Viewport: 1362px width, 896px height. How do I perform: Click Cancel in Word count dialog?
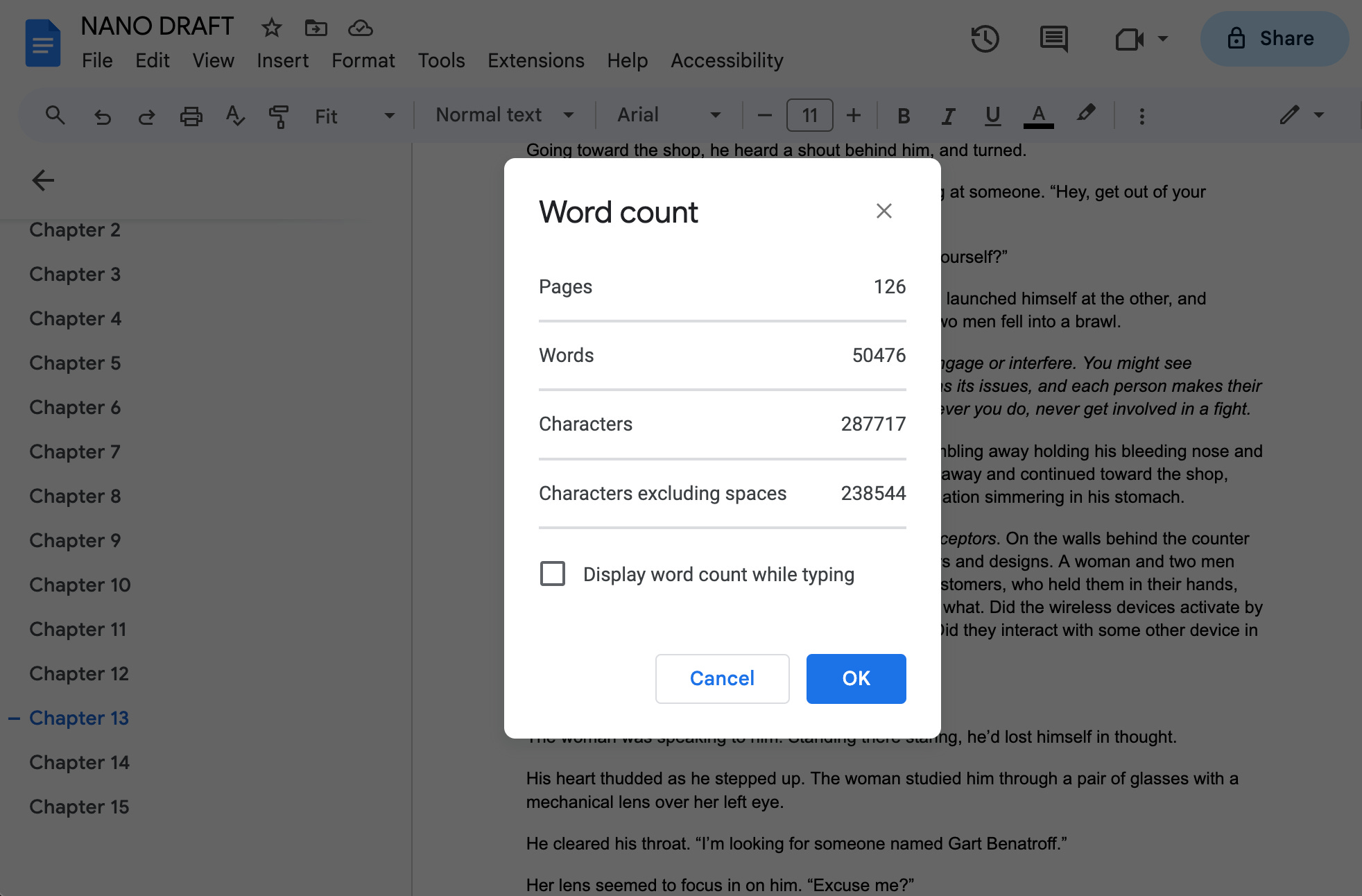[722, 678]
